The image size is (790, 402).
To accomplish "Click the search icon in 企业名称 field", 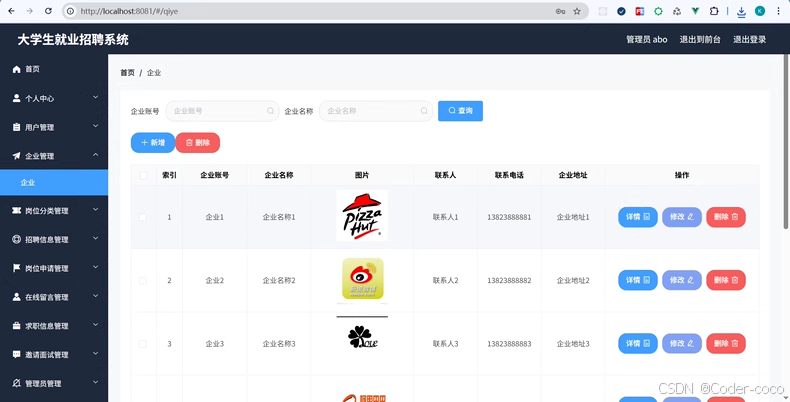I will point(424,111).
